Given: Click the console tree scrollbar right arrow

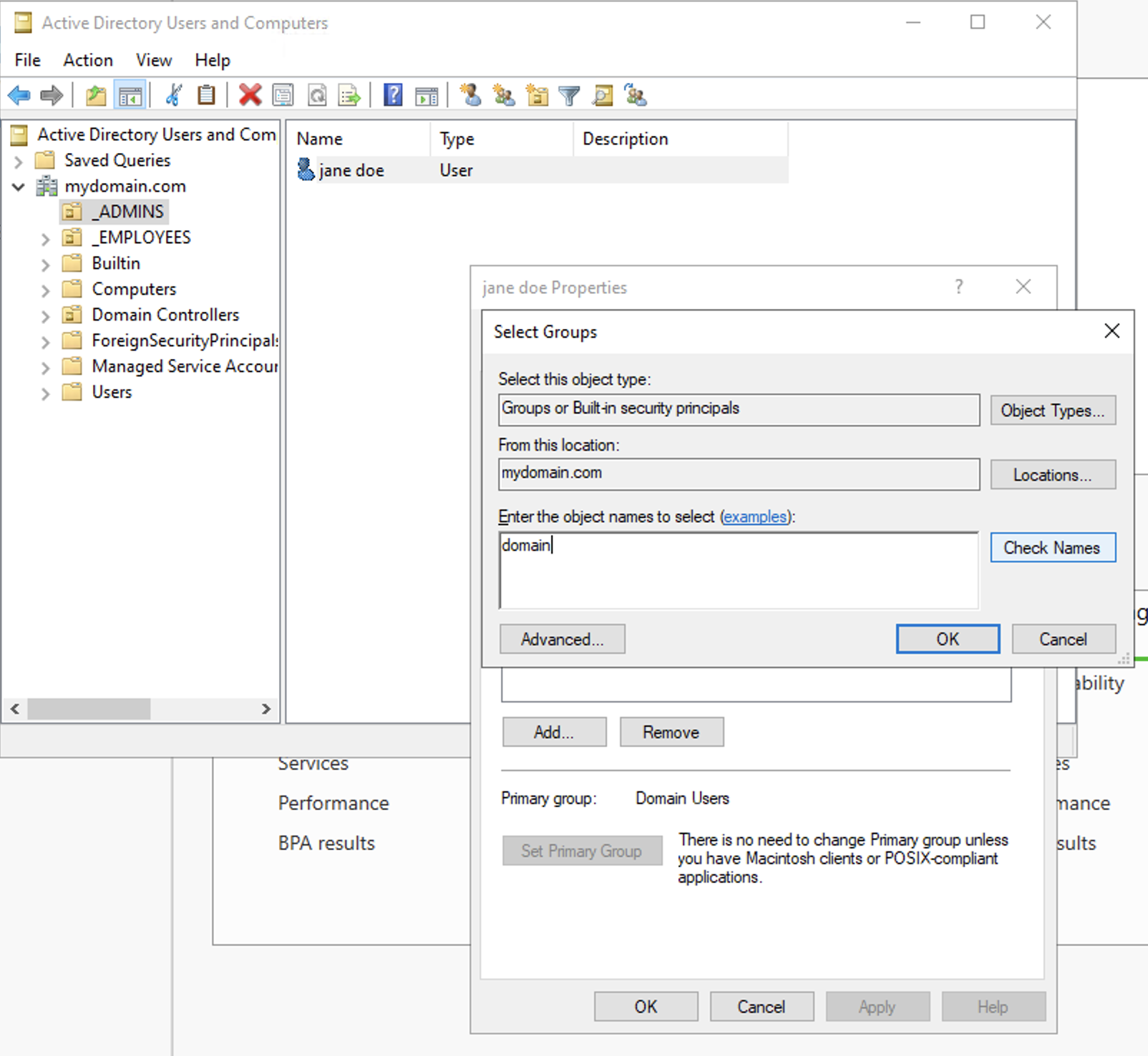Looking at the screenshot, I should [266, 708].
